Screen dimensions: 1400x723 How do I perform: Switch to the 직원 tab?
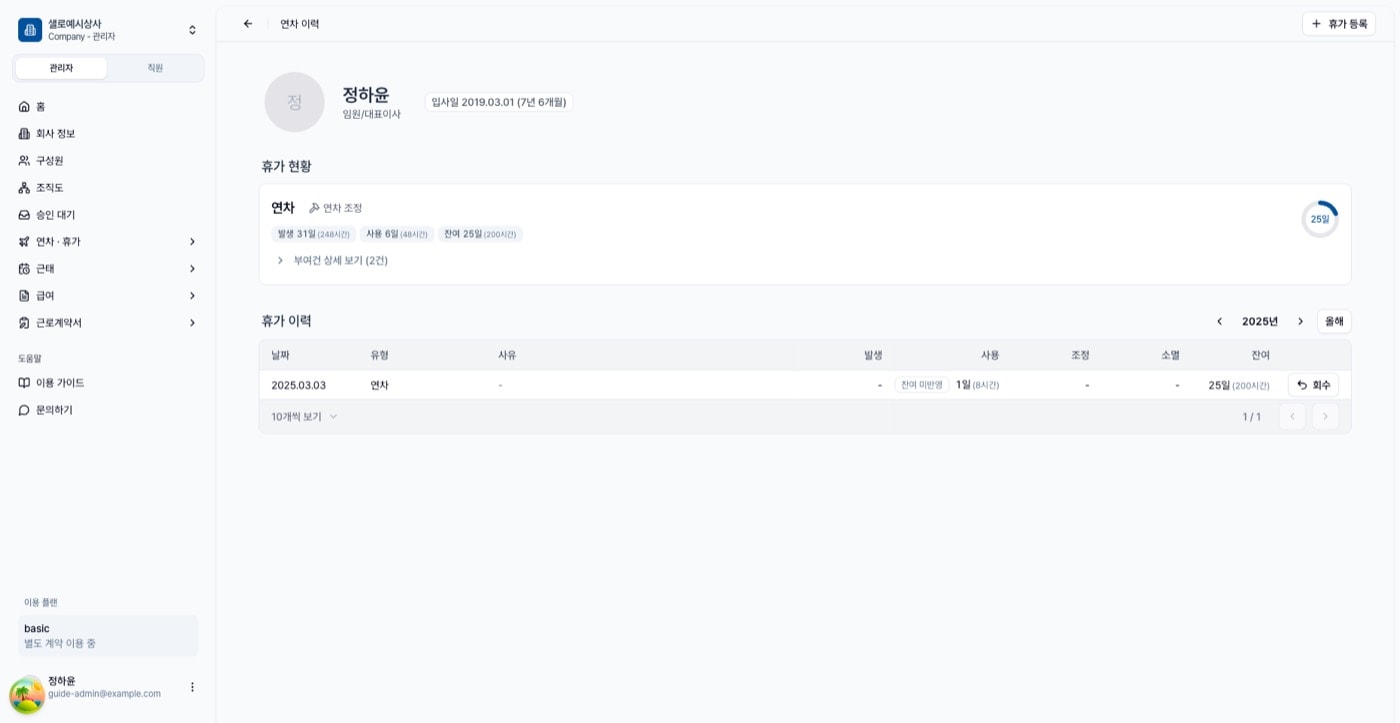155,68
